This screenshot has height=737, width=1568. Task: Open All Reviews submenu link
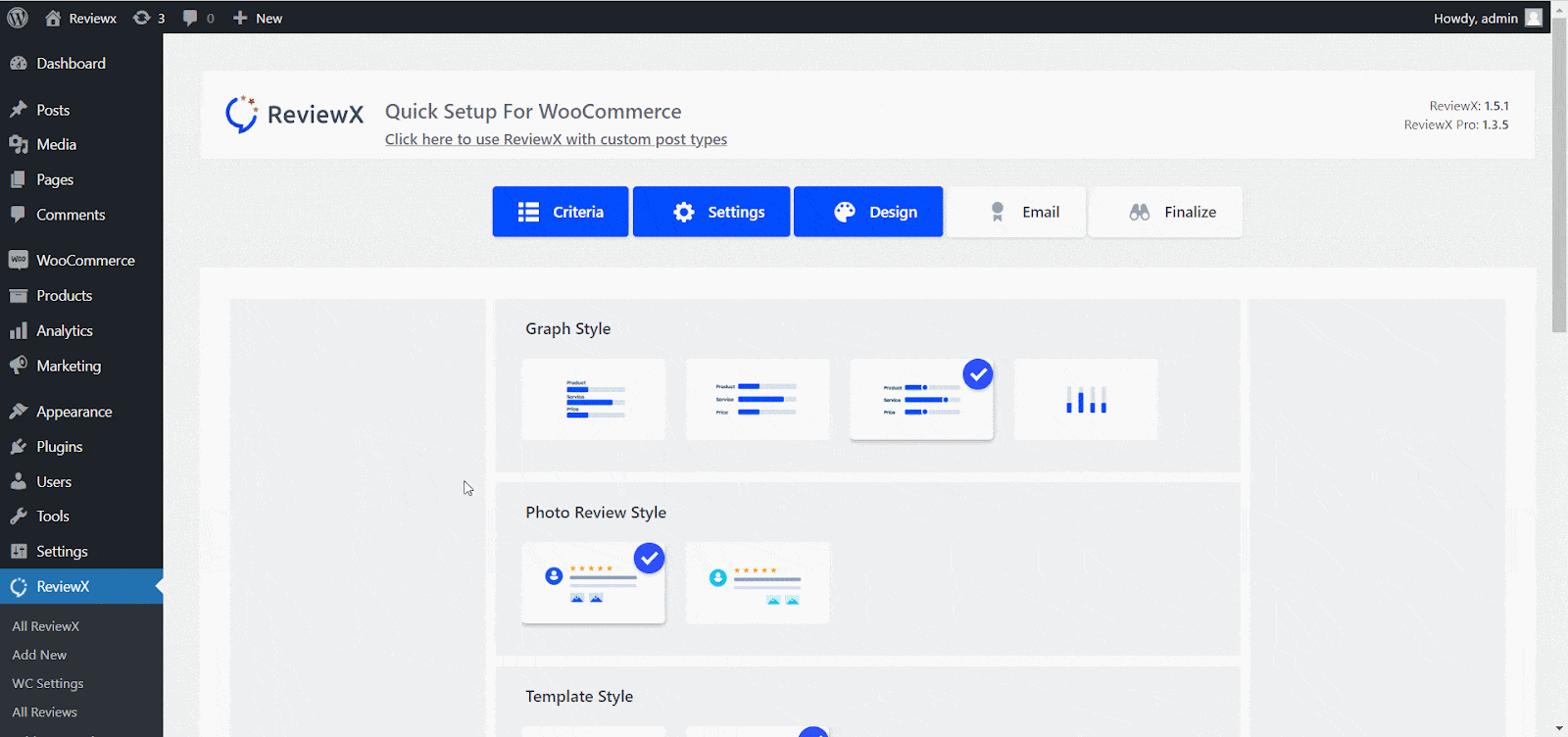coord(44,712)
